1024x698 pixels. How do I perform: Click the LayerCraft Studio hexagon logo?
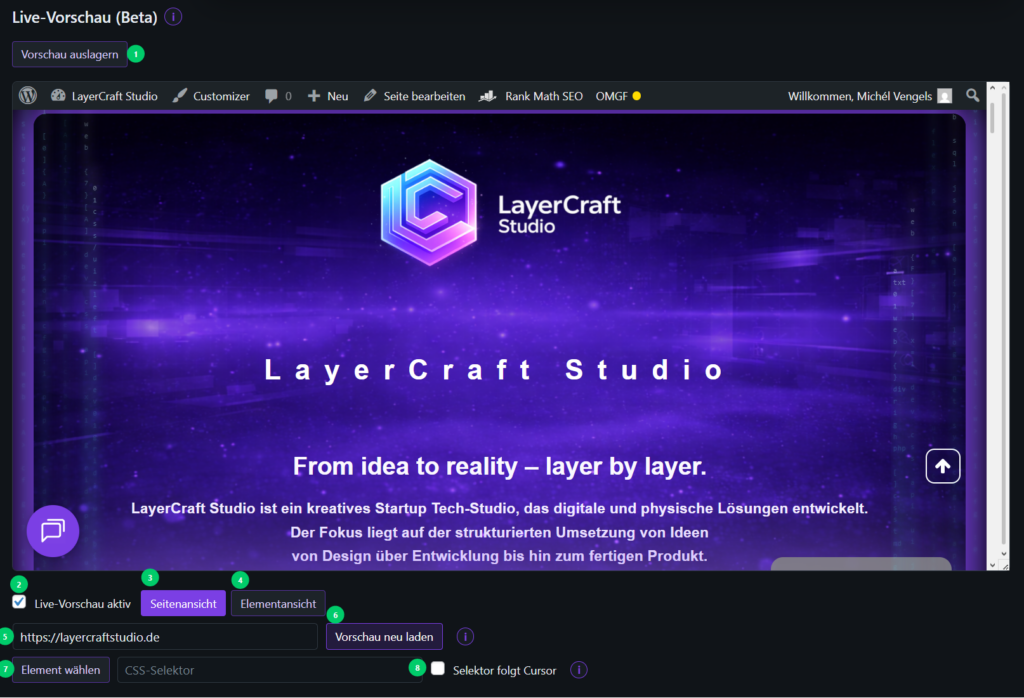coord(429,212)
